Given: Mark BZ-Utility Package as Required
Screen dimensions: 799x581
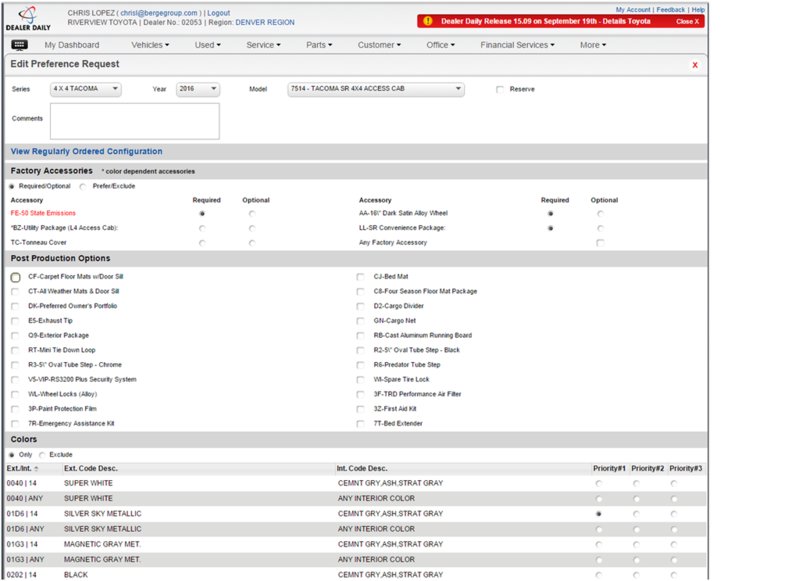Looking at the screenshot, I should (202, 228).
